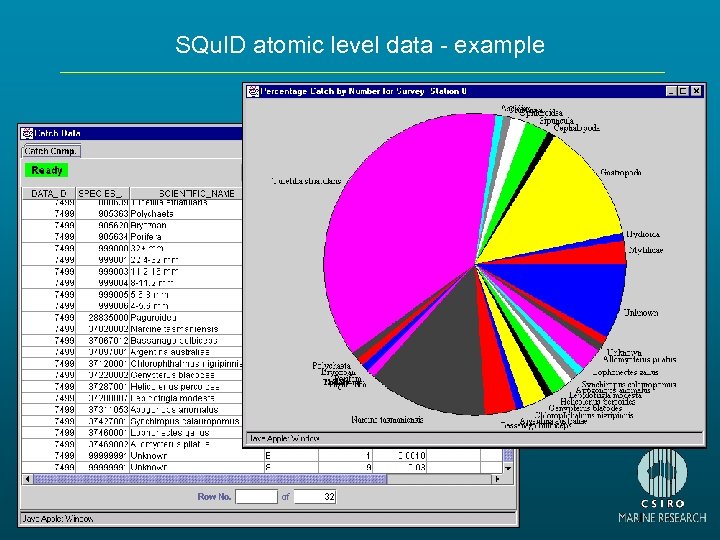Click the DATA_ID column header
The height and width of the screenshot is (540, 720).
[49, 193]
